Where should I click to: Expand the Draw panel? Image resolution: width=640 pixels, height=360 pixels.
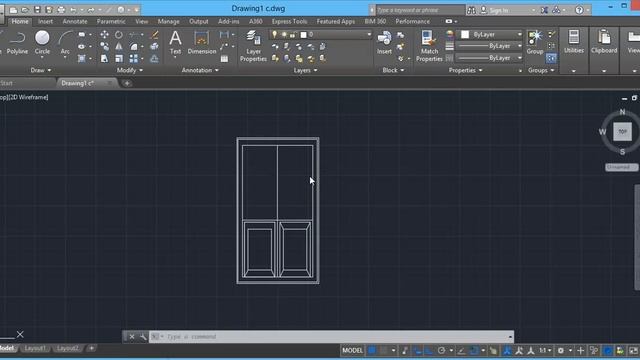41,70
